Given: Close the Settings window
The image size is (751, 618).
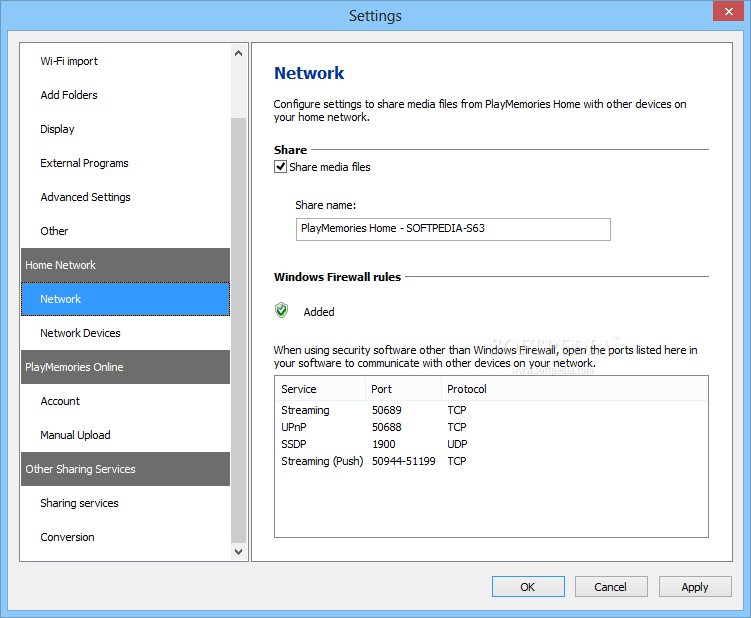Looking at the screenshot, I should click(728, 11).
